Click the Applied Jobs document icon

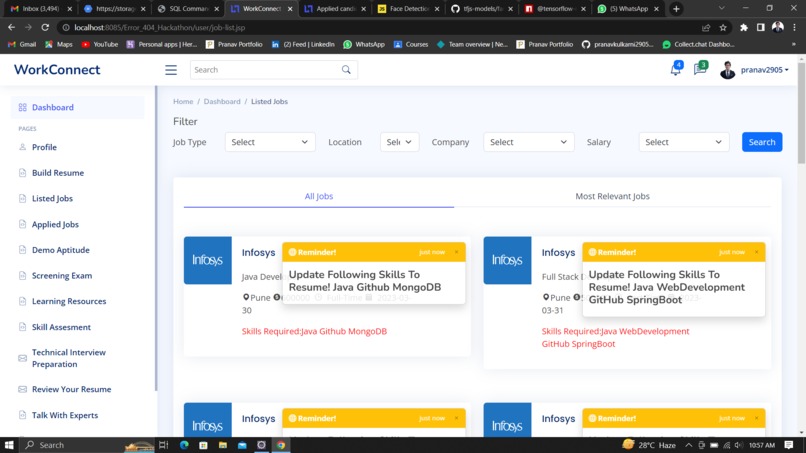click(x=23, y=224)
